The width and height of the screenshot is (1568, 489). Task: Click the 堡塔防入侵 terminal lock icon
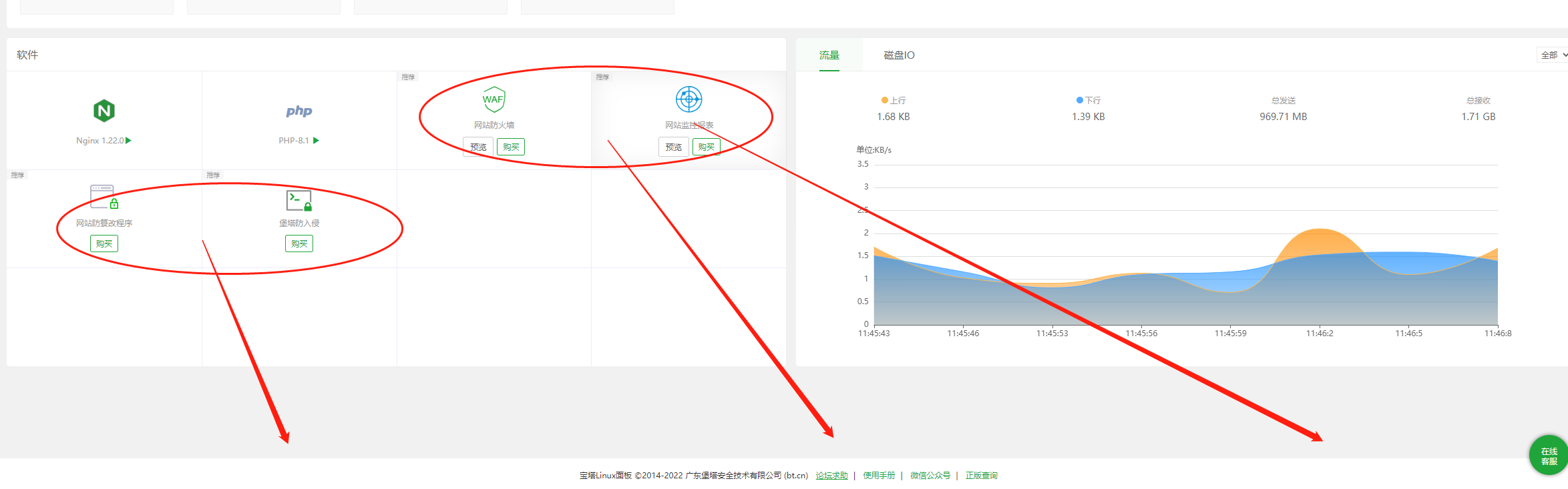pyautogui.click(x=299, y=200)
